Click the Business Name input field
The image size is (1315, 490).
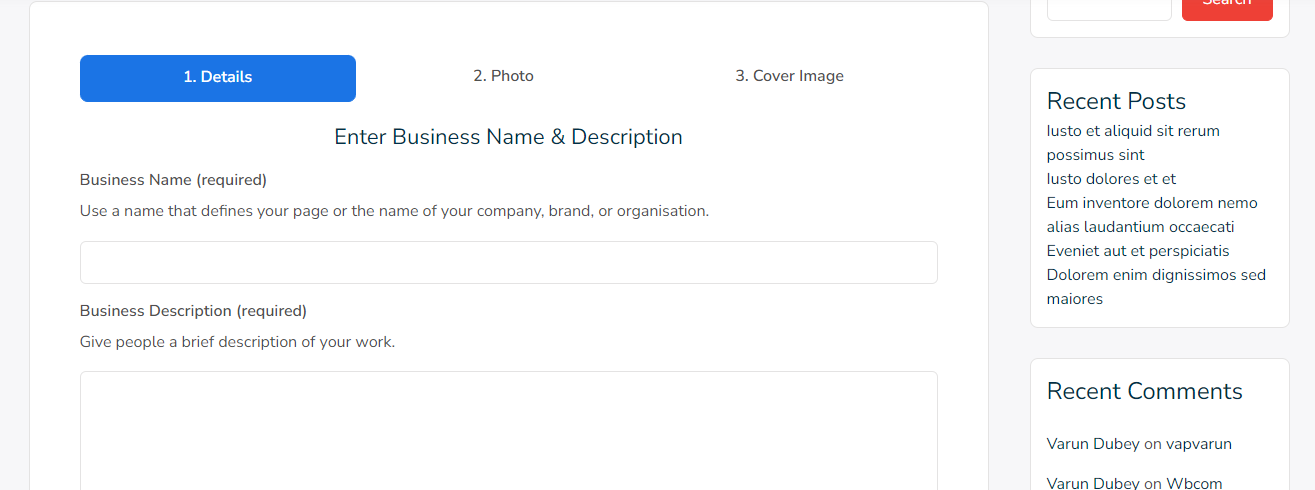pyautogui.click(x=509, y=262)
